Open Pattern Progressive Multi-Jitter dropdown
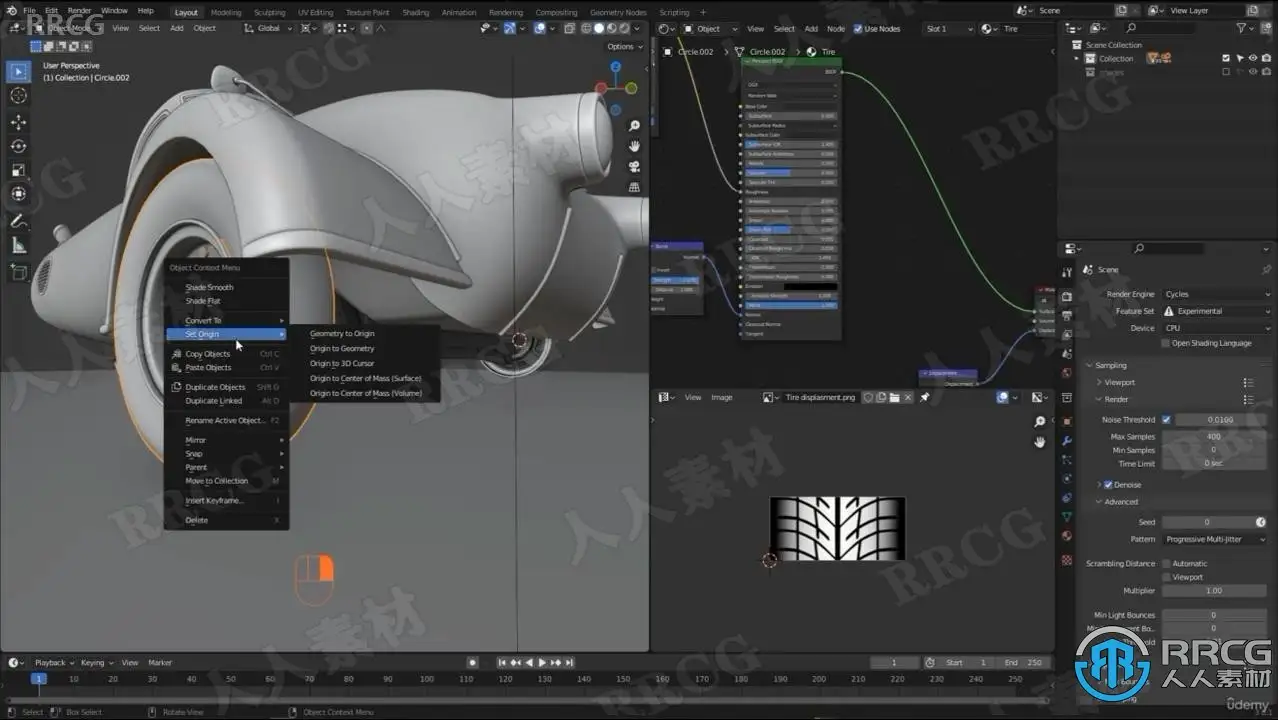 pyautogui.click(x=1216, y=539)
